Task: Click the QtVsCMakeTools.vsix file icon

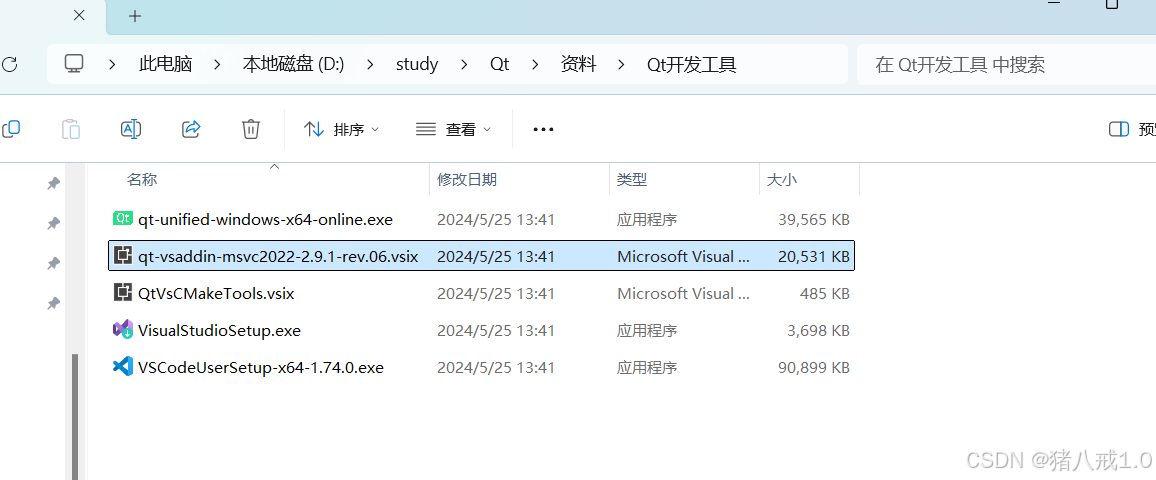Action: (x=122, y=293)
